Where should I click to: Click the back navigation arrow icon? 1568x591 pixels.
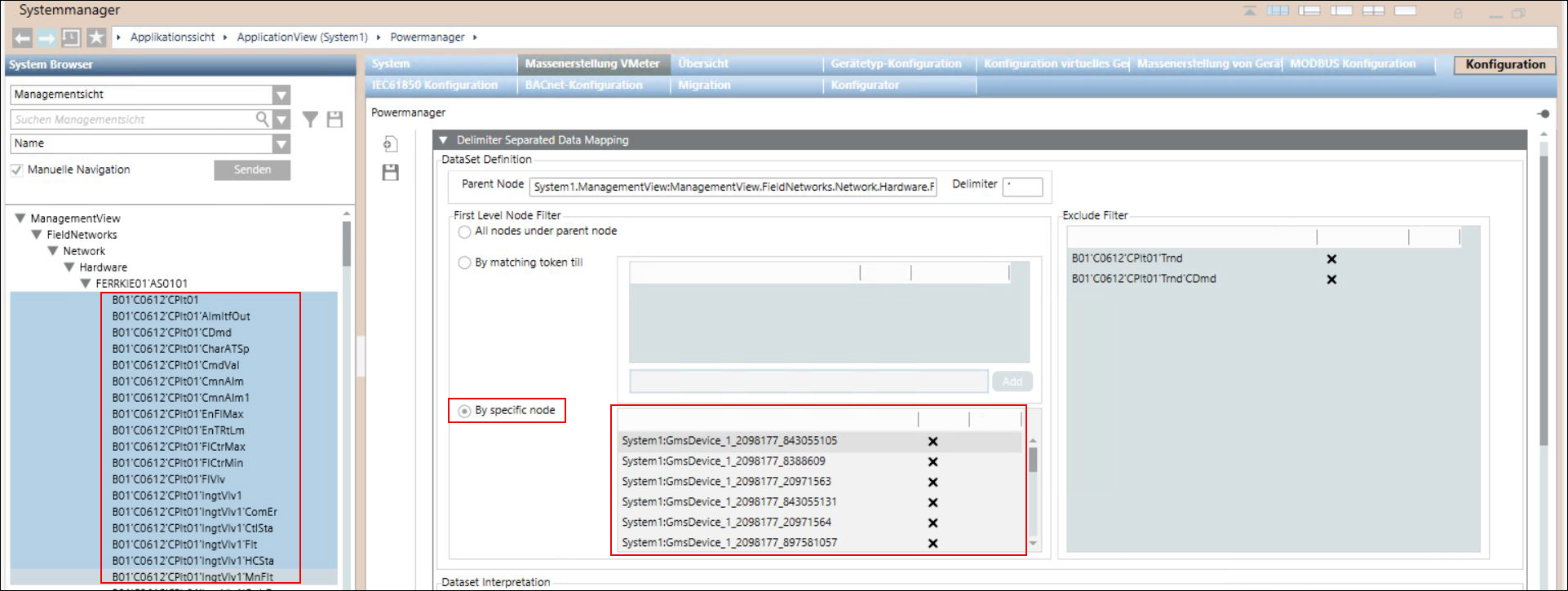tap(23, 37)
